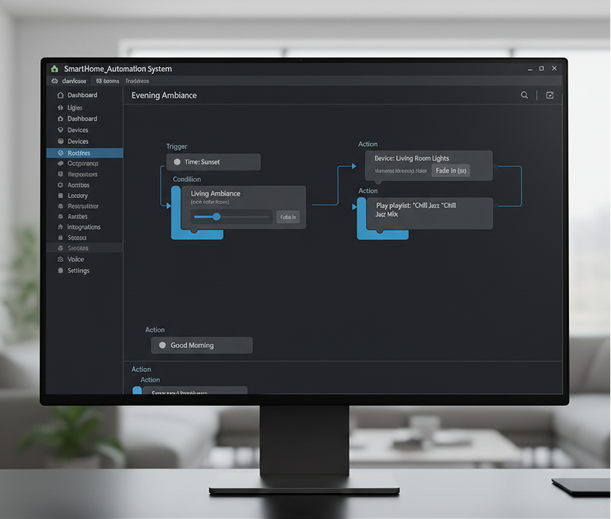Click the Voice icon in sidebar
Image resolution: width=611 pixels, height=519 pixels.
pos(60,259)
